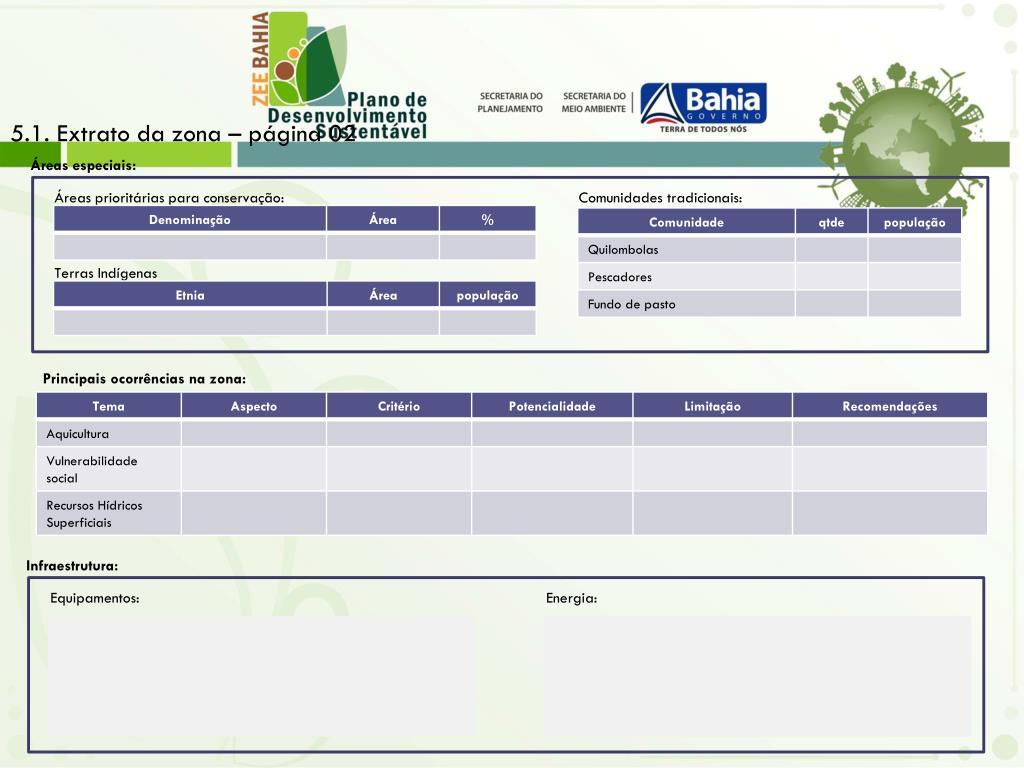Click the 'Secretaria do Meio Ambiente' text

tap(594, 103)
